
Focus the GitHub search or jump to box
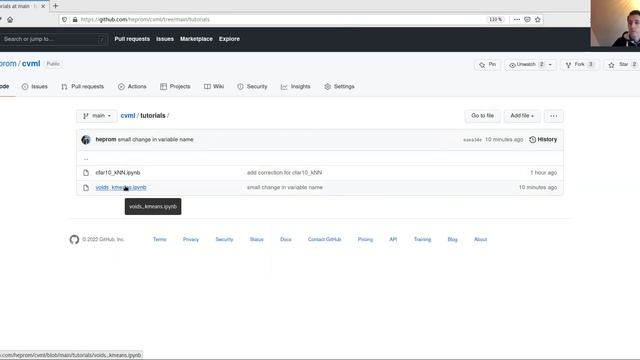[53, 39]
